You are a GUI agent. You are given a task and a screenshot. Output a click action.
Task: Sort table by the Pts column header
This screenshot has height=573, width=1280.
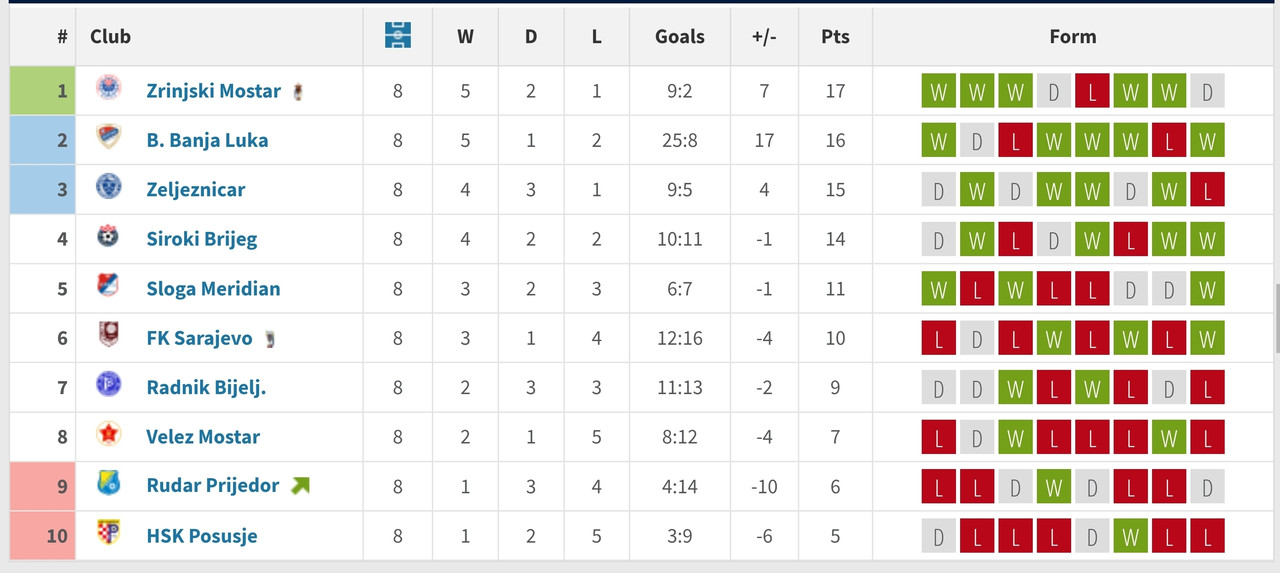[x=835, y=36]
